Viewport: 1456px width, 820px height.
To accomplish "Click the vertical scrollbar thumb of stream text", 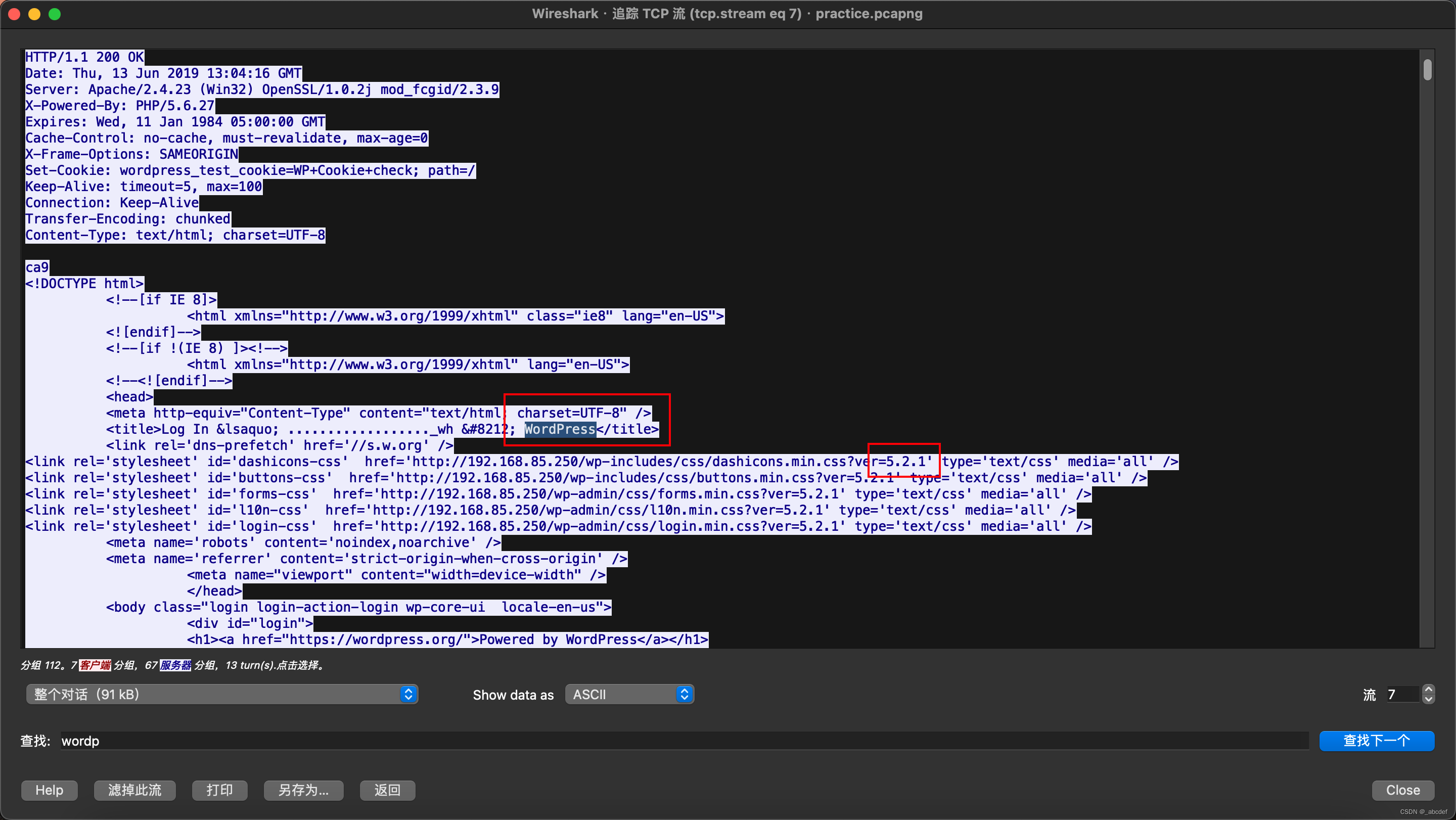I will [x=1427, y=70].
